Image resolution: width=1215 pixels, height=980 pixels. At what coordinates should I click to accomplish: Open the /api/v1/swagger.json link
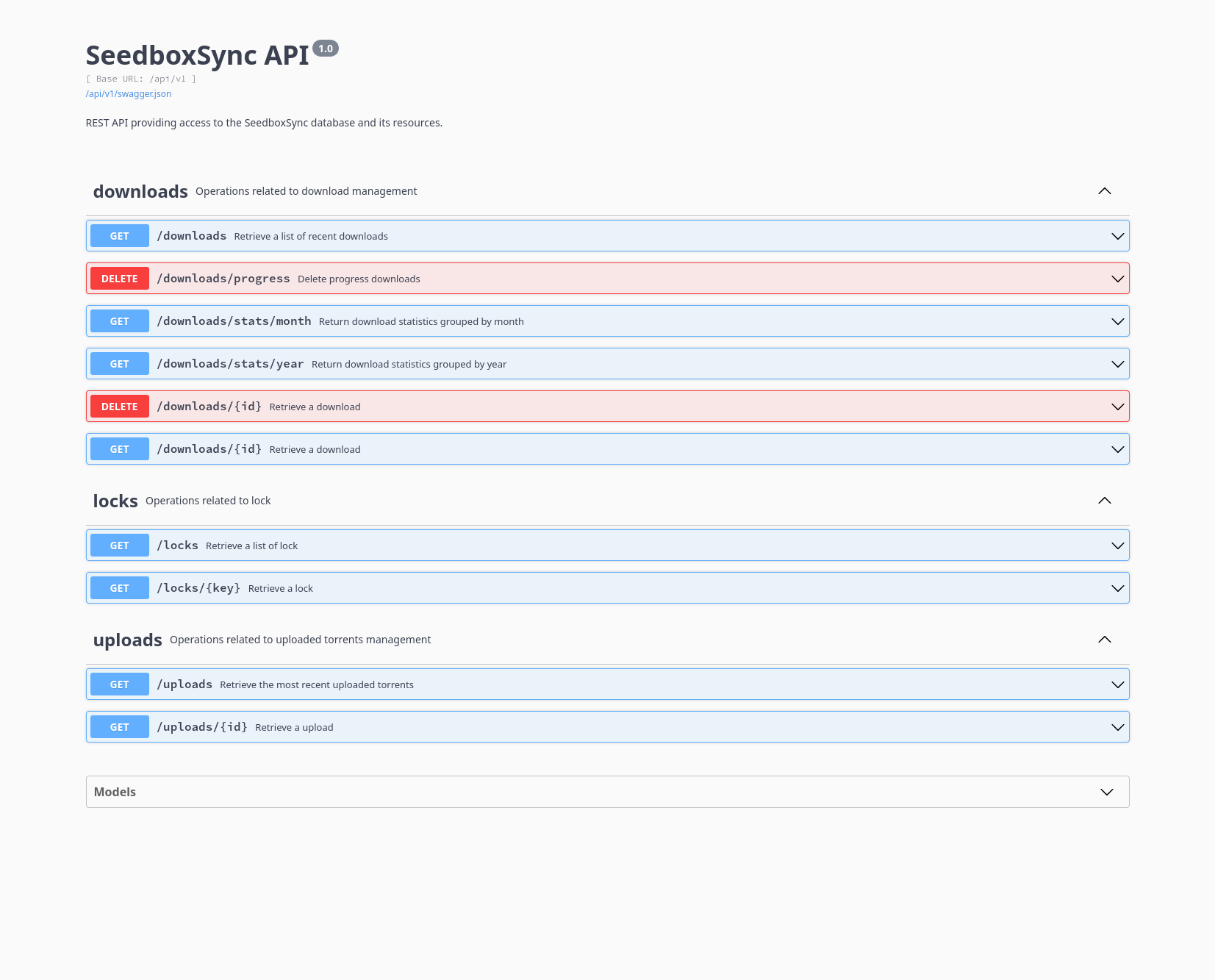(129, 94)
